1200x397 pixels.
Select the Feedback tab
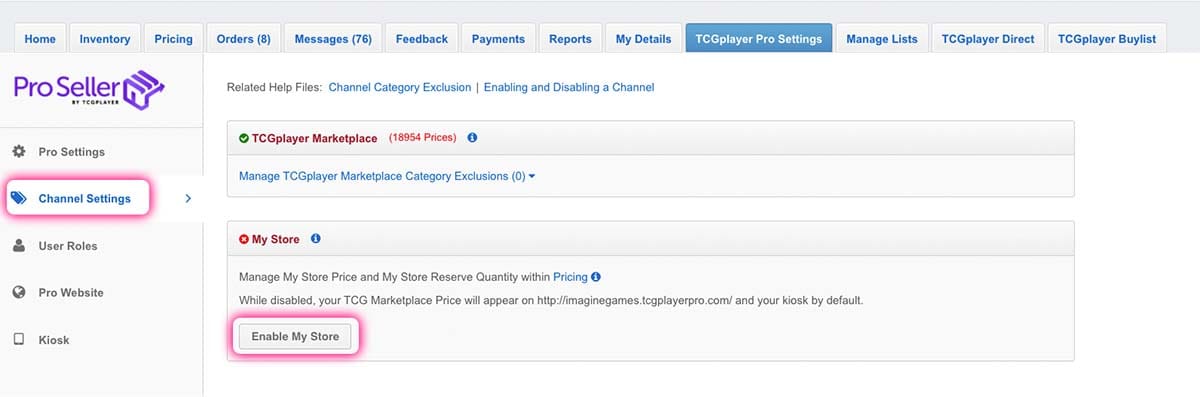click(x=421, y=39)
